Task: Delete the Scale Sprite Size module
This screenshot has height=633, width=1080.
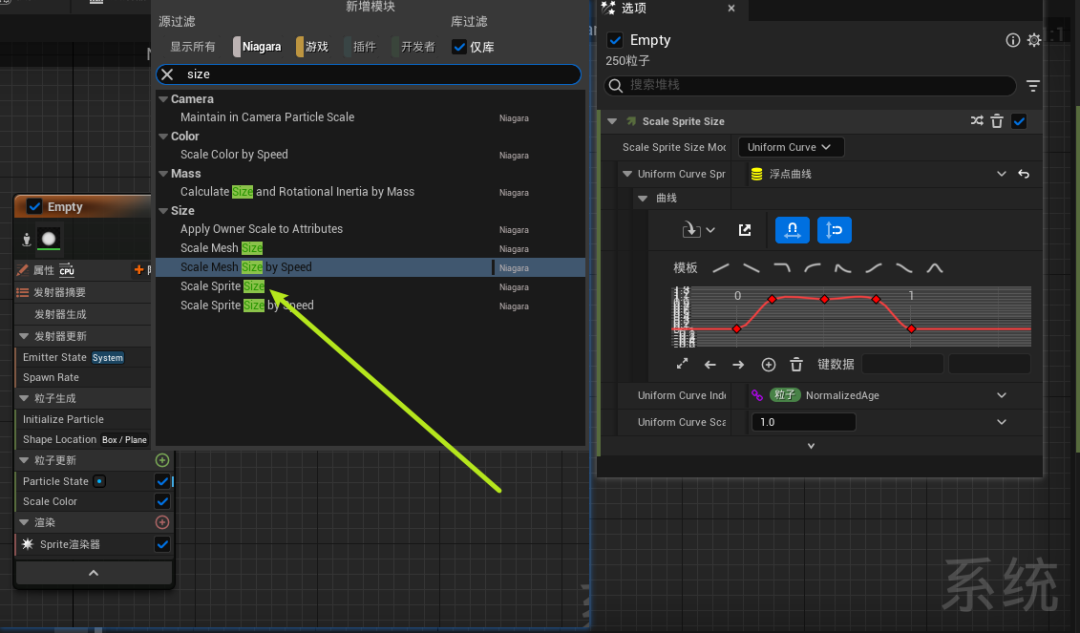Action: [997, 121]
